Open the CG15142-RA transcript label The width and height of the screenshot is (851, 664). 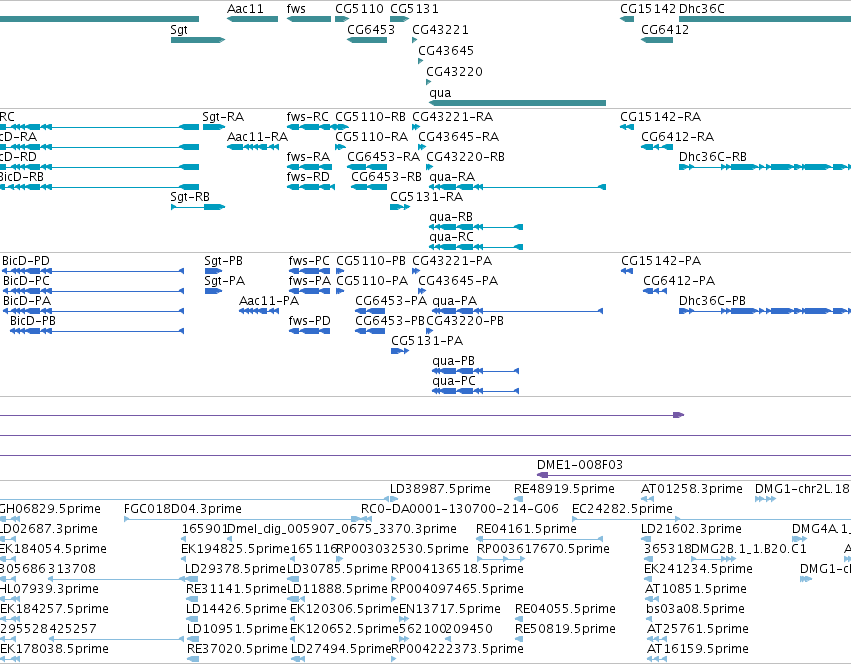click(661, 117)
